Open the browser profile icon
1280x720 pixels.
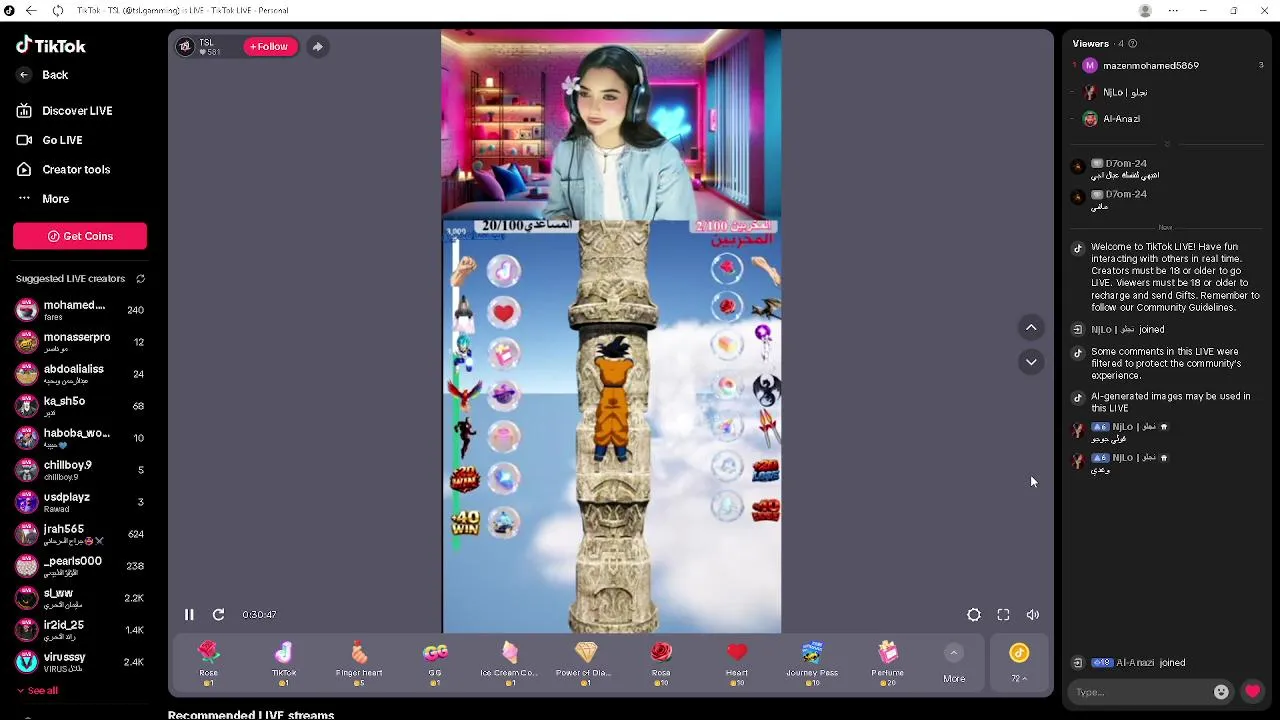(1145, 11)
